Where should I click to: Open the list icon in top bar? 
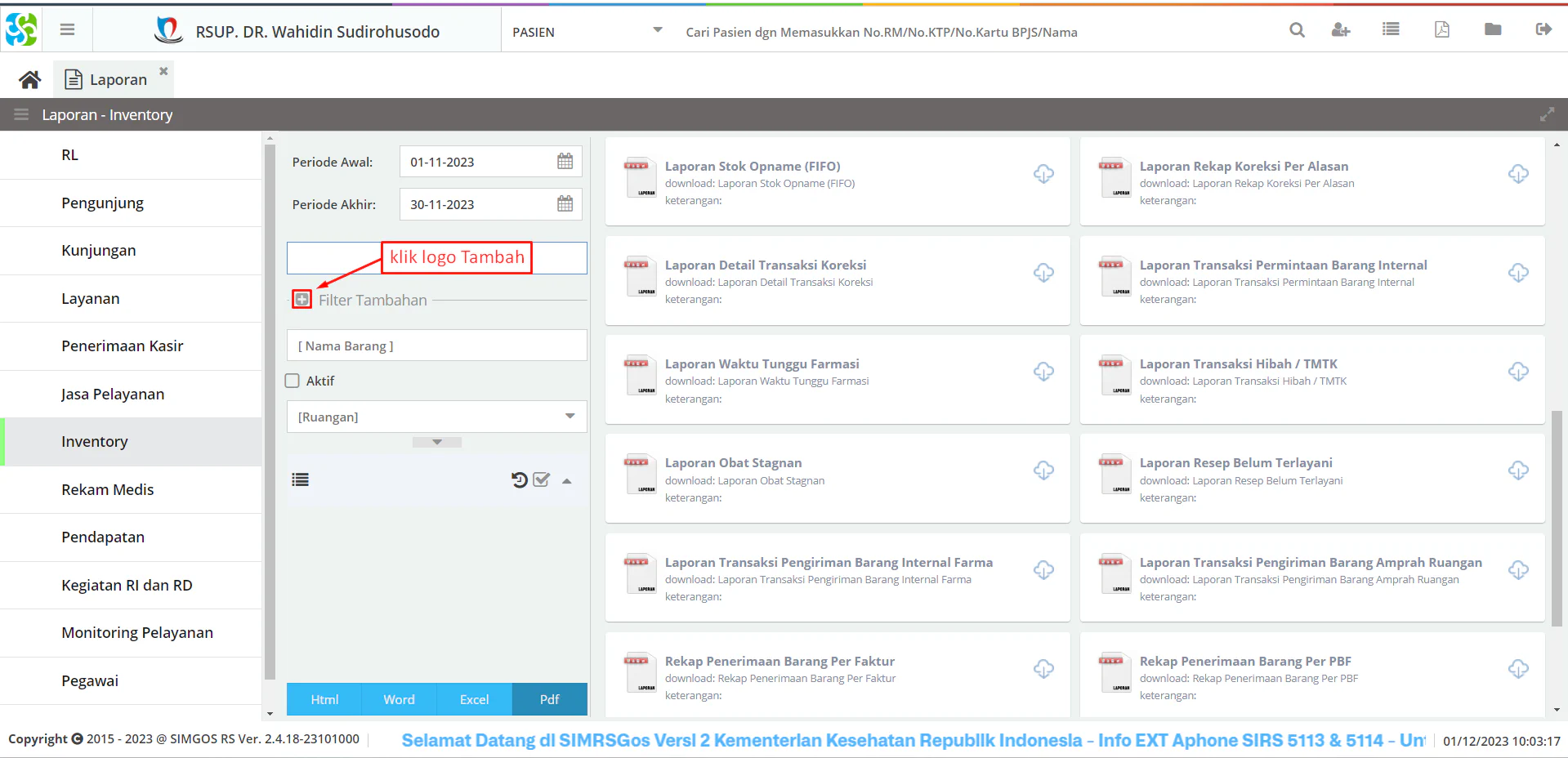coord(1391,29)
